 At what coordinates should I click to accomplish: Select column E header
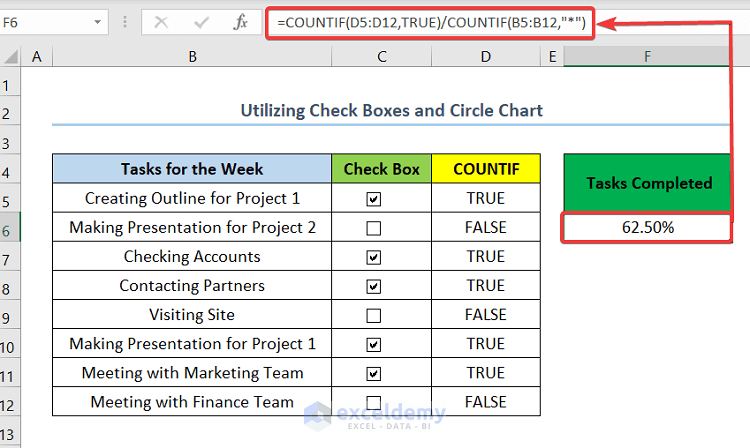coord(552,57)
